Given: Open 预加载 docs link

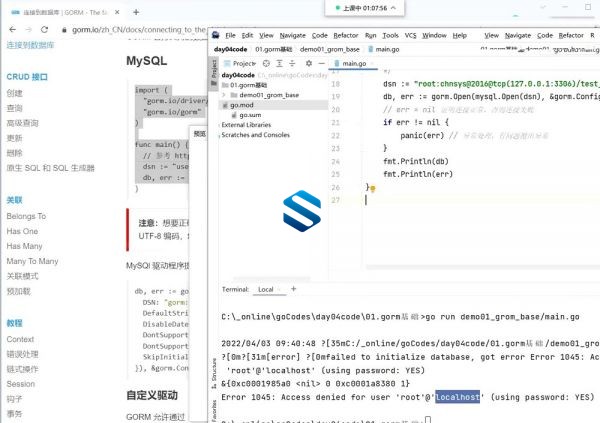Looking at the screenshot, I should pos(18,291).
